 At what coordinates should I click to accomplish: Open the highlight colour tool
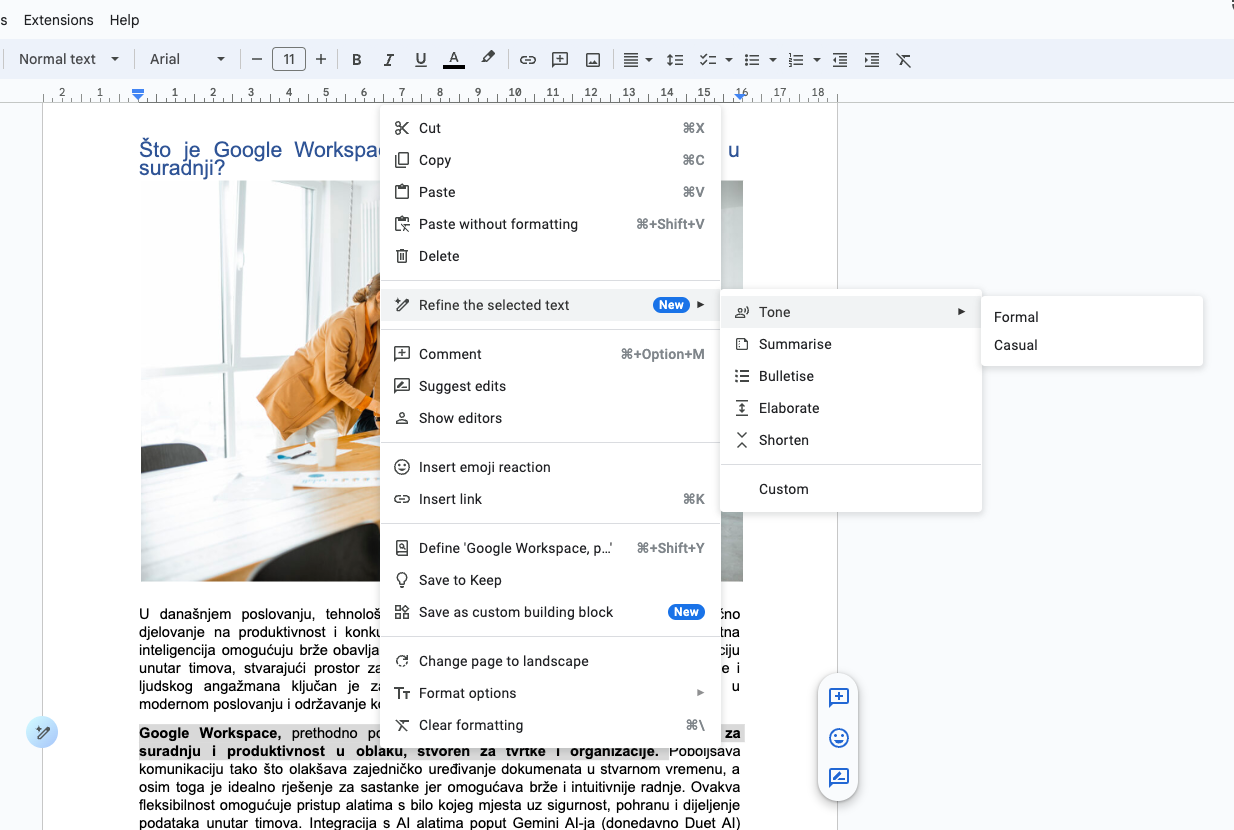[488, 60]
